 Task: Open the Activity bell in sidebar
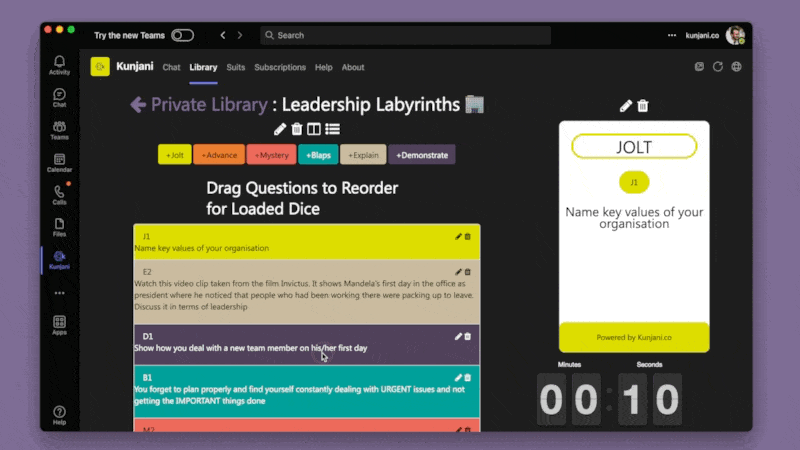tap(59, 65)
